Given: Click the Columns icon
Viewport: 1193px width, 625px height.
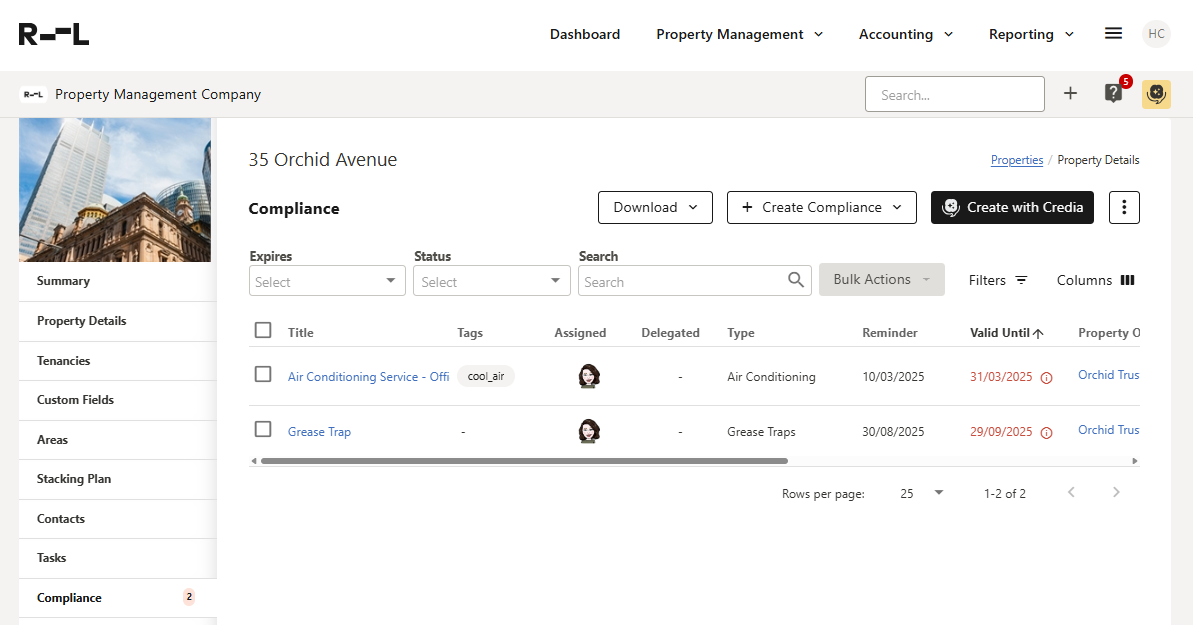Looking at the screenshot, I should pyautogui.click(x=1127, y=280).
